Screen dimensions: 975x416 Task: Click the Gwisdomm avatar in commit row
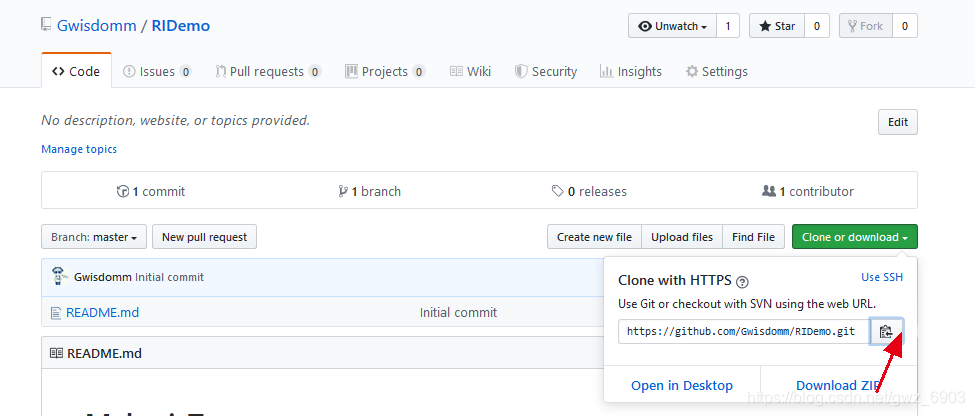pyautogui.click(x=59, y=277)
